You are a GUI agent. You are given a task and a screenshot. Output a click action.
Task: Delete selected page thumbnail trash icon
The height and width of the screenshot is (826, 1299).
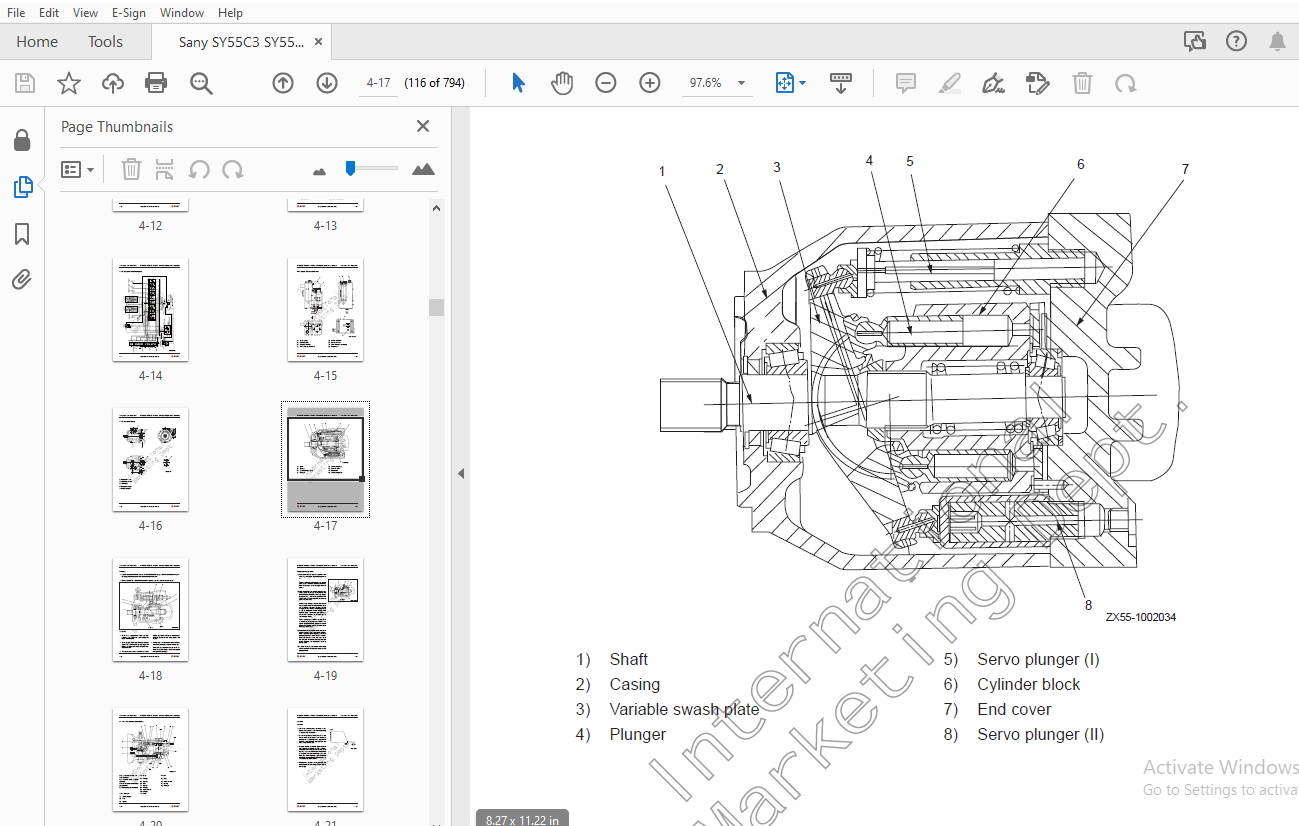pos(131,169)
